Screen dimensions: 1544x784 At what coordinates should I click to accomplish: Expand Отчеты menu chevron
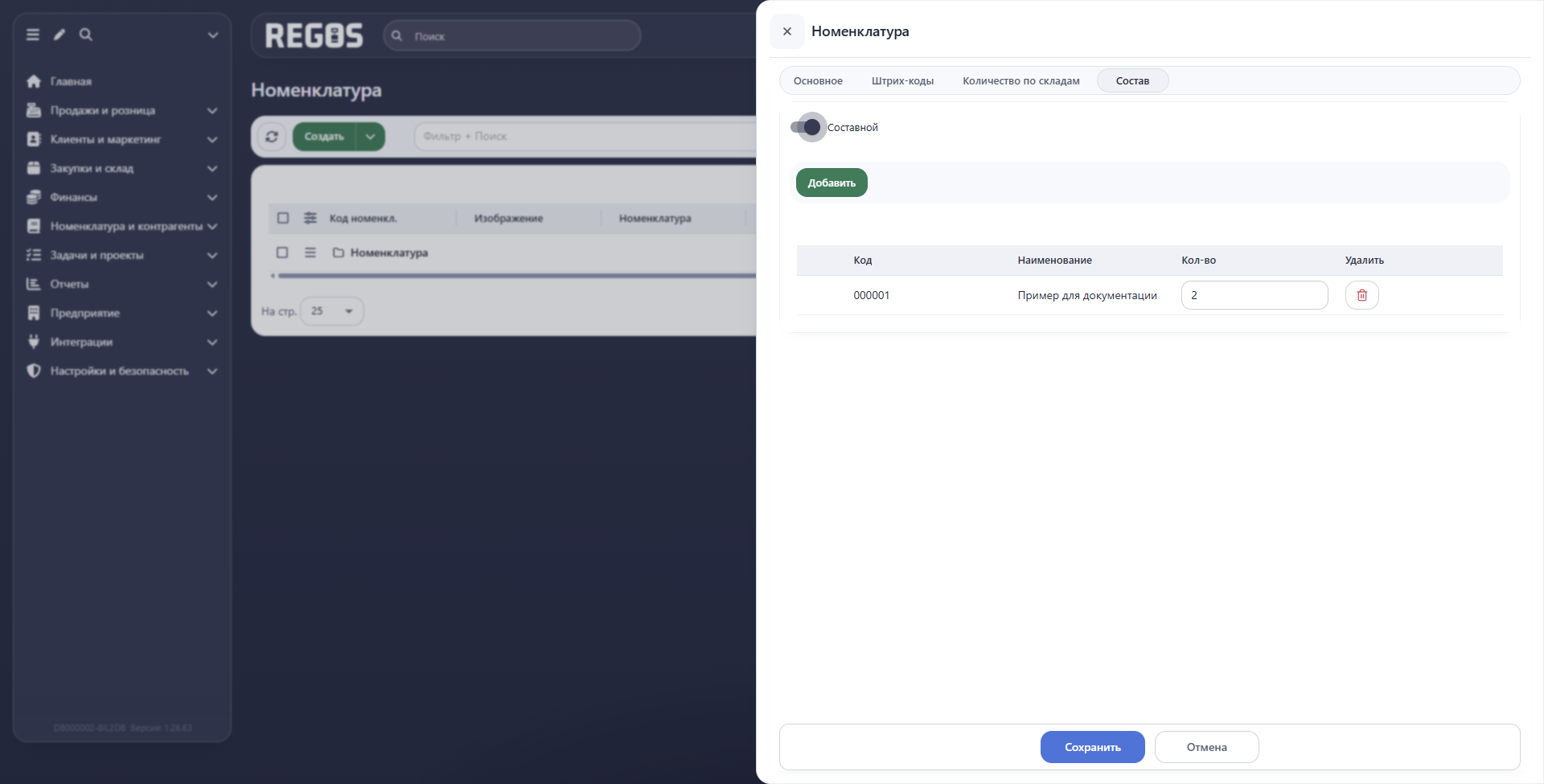tap(212, 284)
